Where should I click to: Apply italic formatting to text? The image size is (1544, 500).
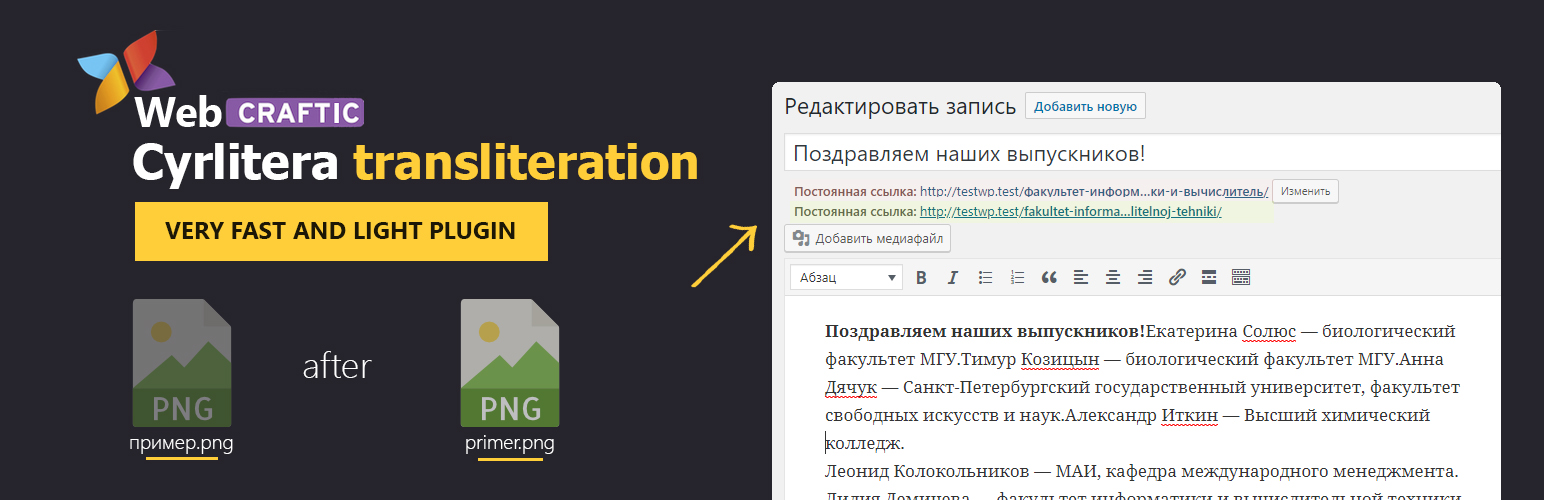953,277
